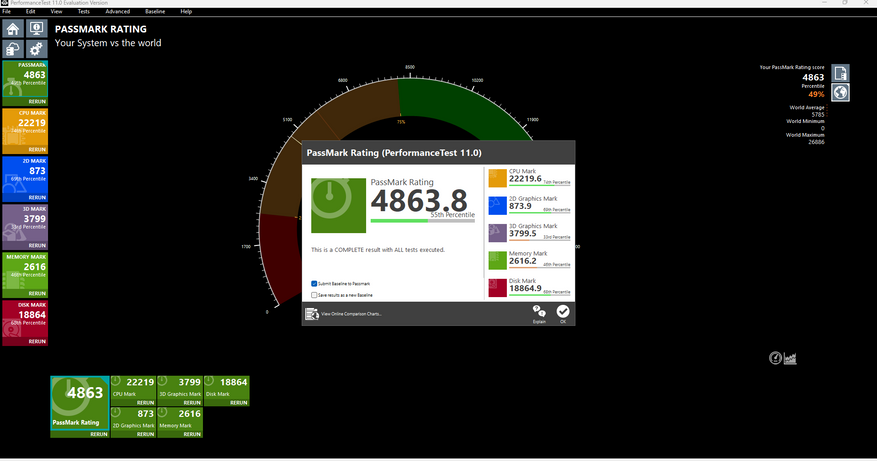Image resolution: width=877 pixels, height=461 pixels.
Task: Click View Online Comparison Charts link
Action: coord(351,314)
